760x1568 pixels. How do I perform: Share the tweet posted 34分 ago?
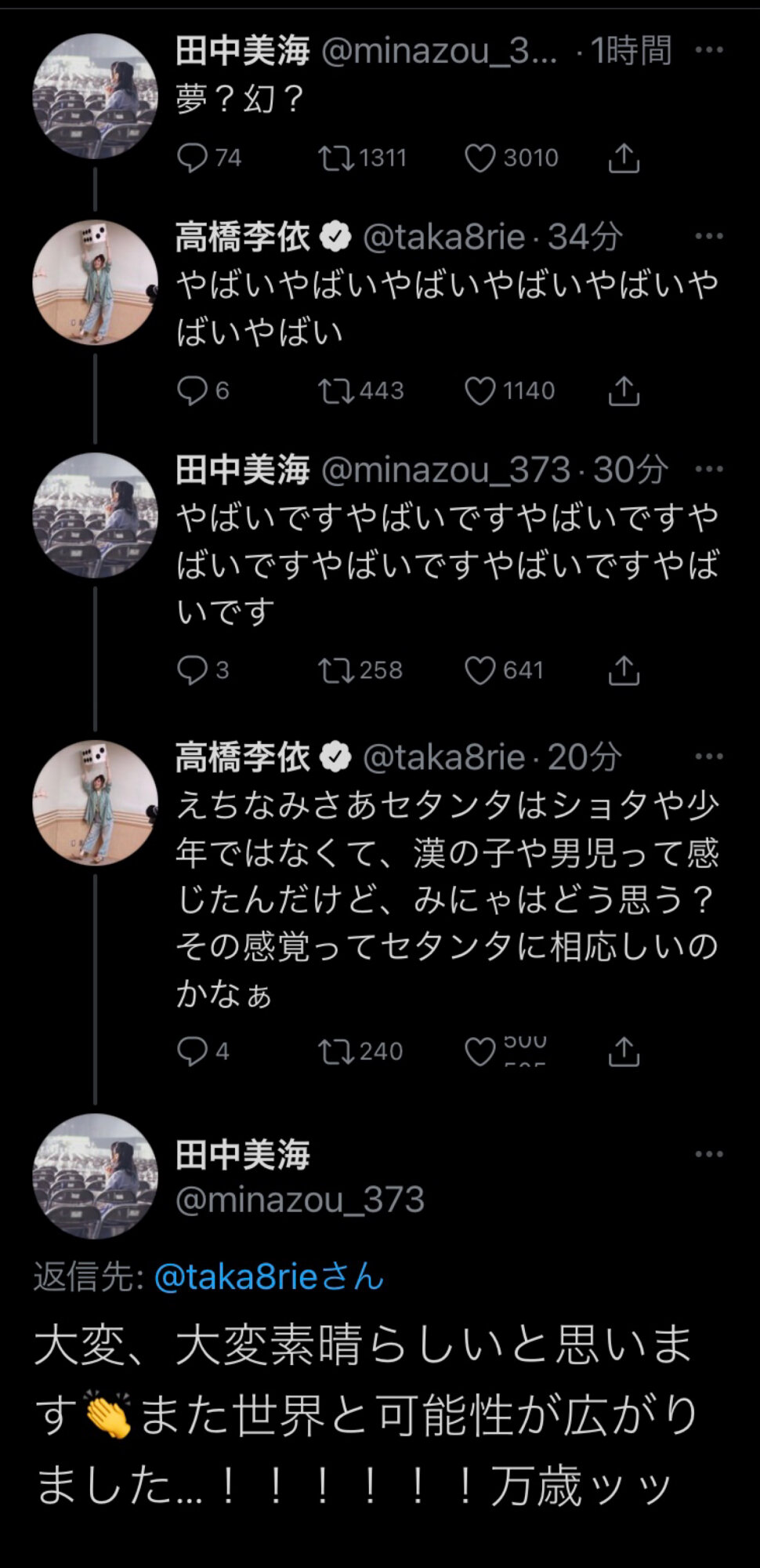624,390
